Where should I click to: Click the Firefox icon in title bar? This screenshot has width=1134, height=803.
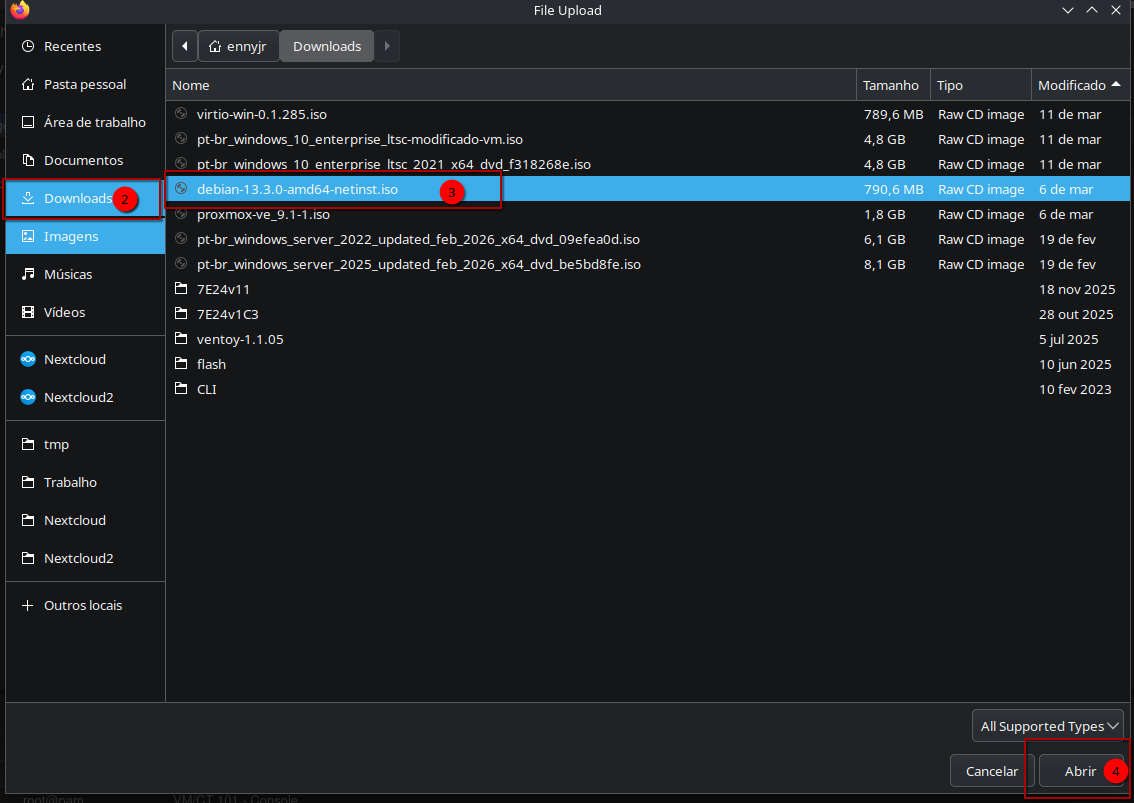[x=20, y=11]
